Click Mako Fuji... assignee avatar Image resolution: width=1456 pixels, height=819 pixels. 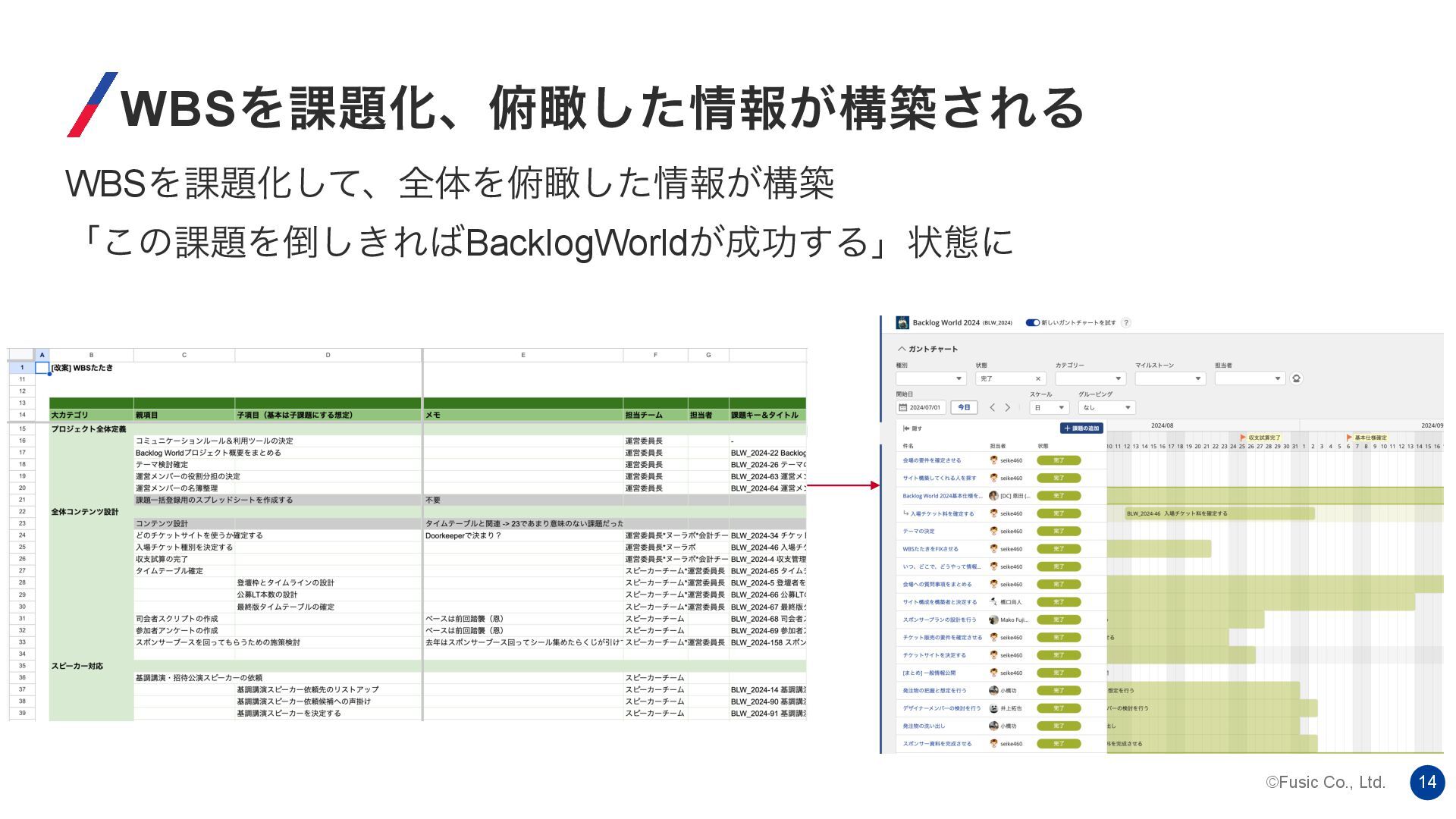click(x=993, y=620)
